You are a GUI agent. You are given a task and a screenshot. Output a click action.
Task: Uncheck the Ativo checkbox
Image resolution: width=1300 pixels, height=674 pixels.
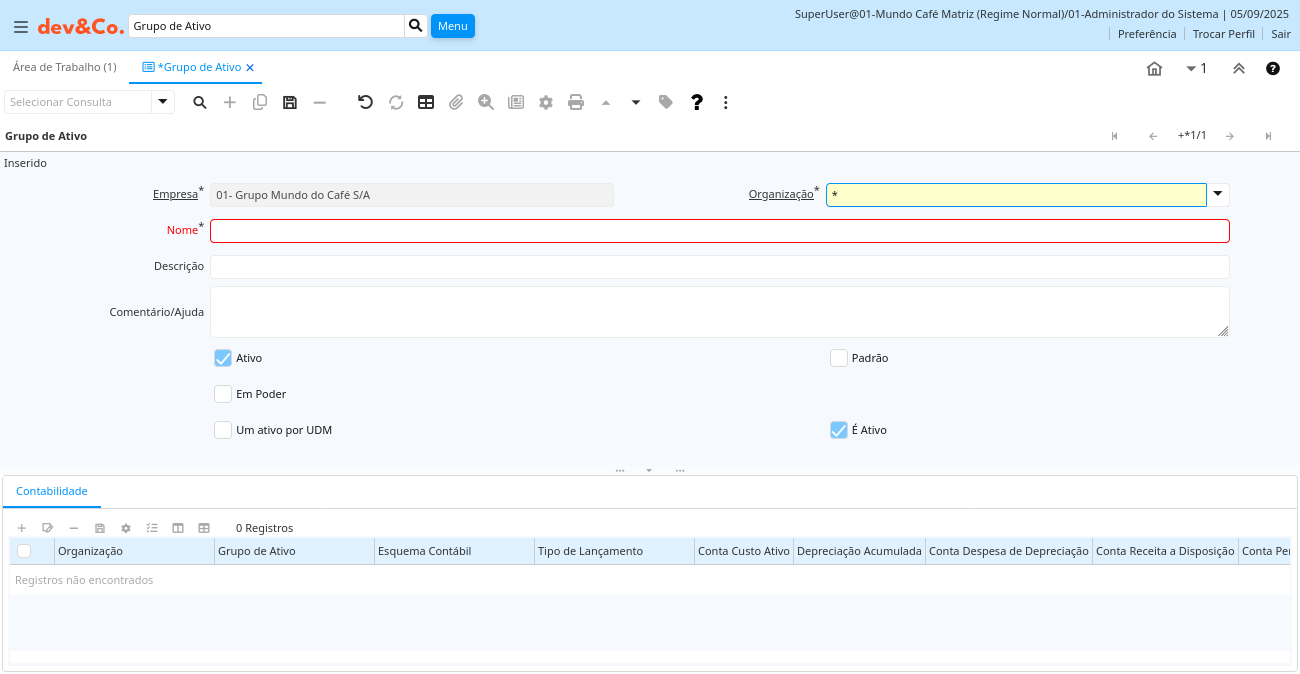coord(223,358)
